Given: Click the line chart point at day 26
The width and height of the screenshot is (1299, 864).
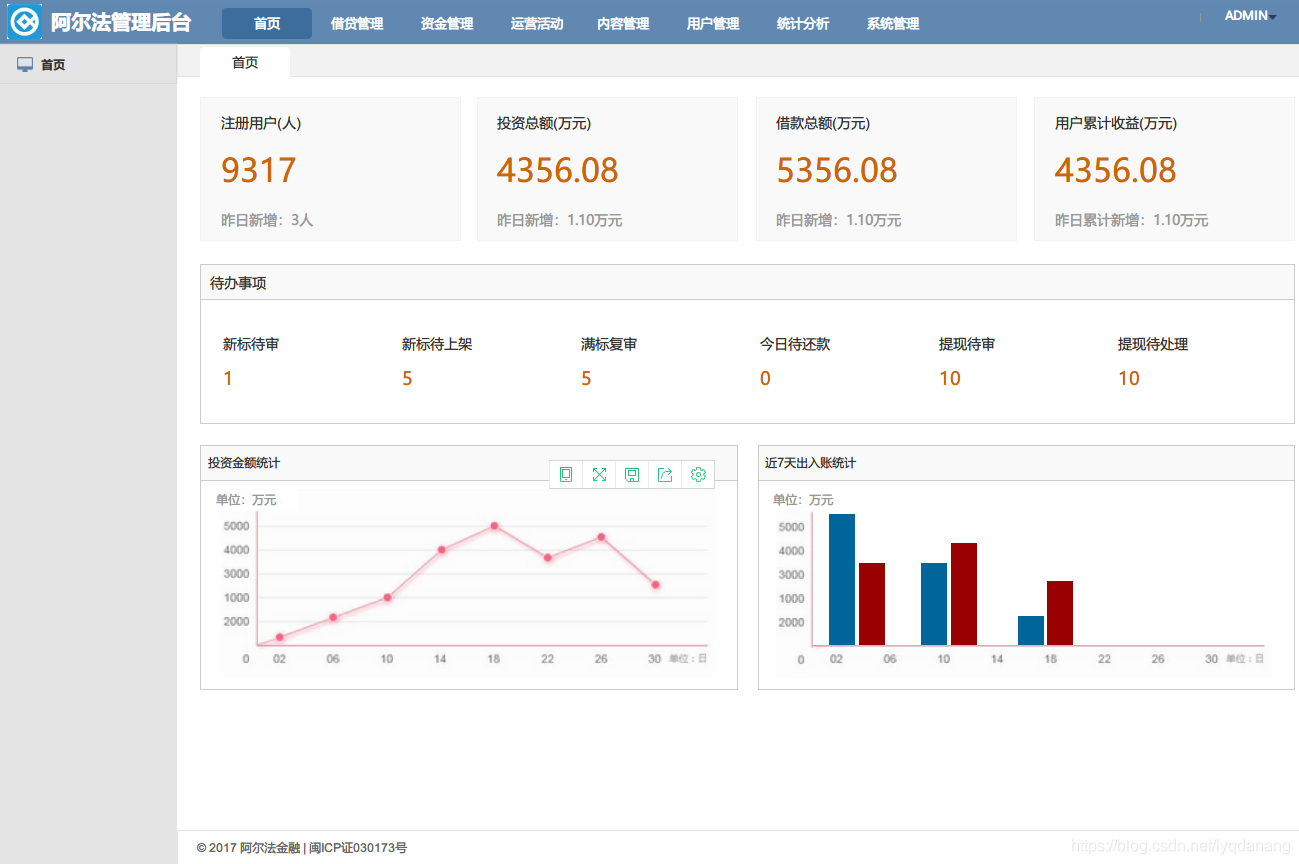Looking at the screenshot, I should [x=601, y=537].
